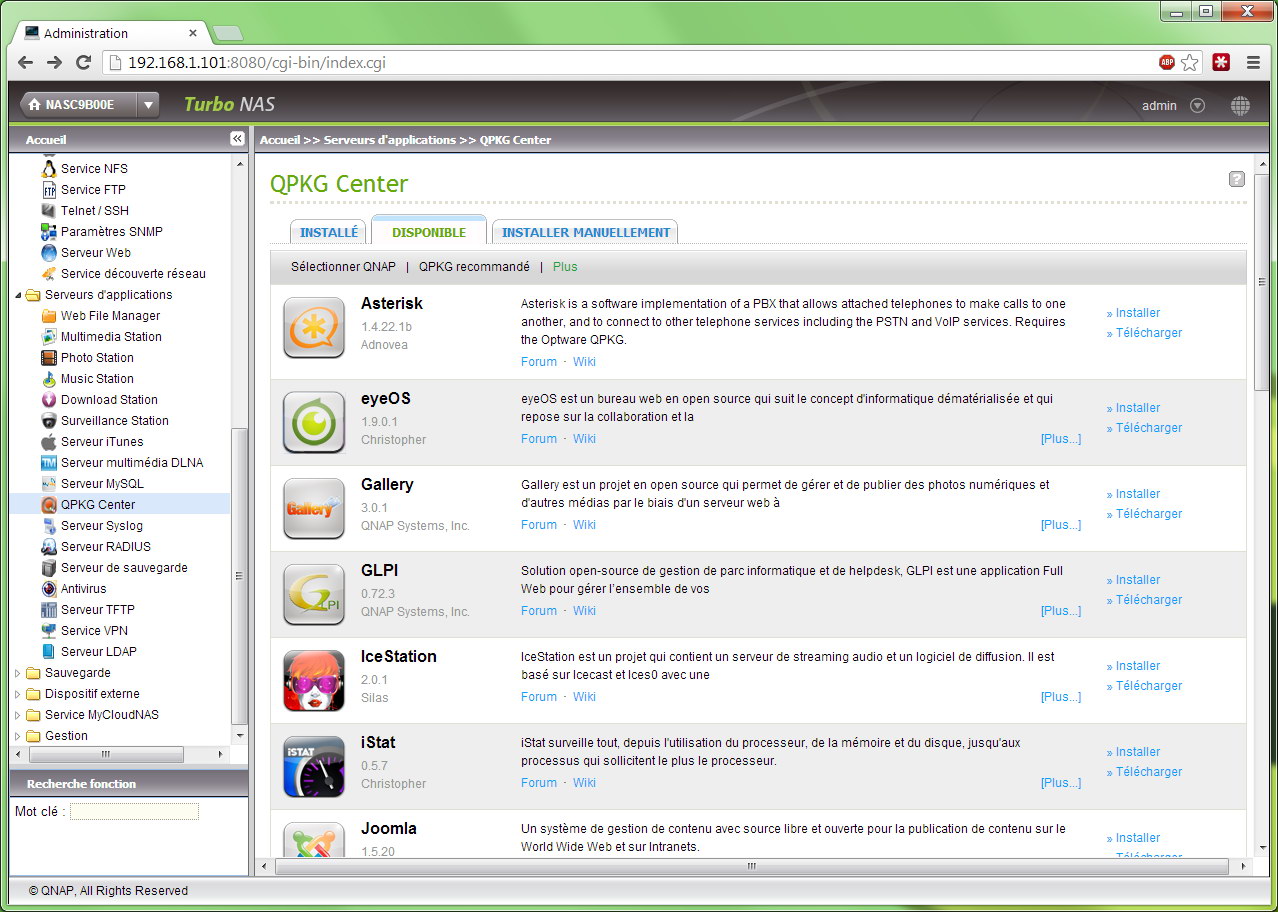Expand eyeOS description with [Plus...]

click(1061, 439)
